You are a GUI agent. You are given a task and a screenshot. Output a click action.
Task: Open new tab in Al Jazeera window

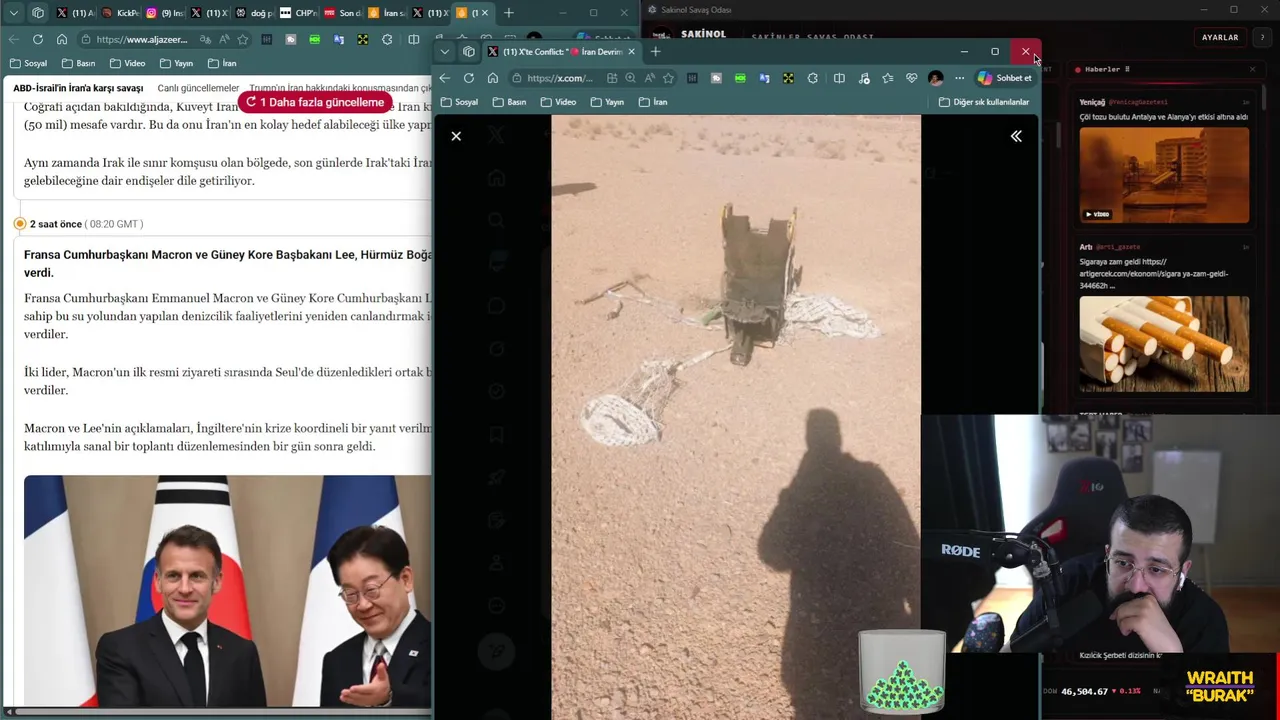click(x=509, y=13)
